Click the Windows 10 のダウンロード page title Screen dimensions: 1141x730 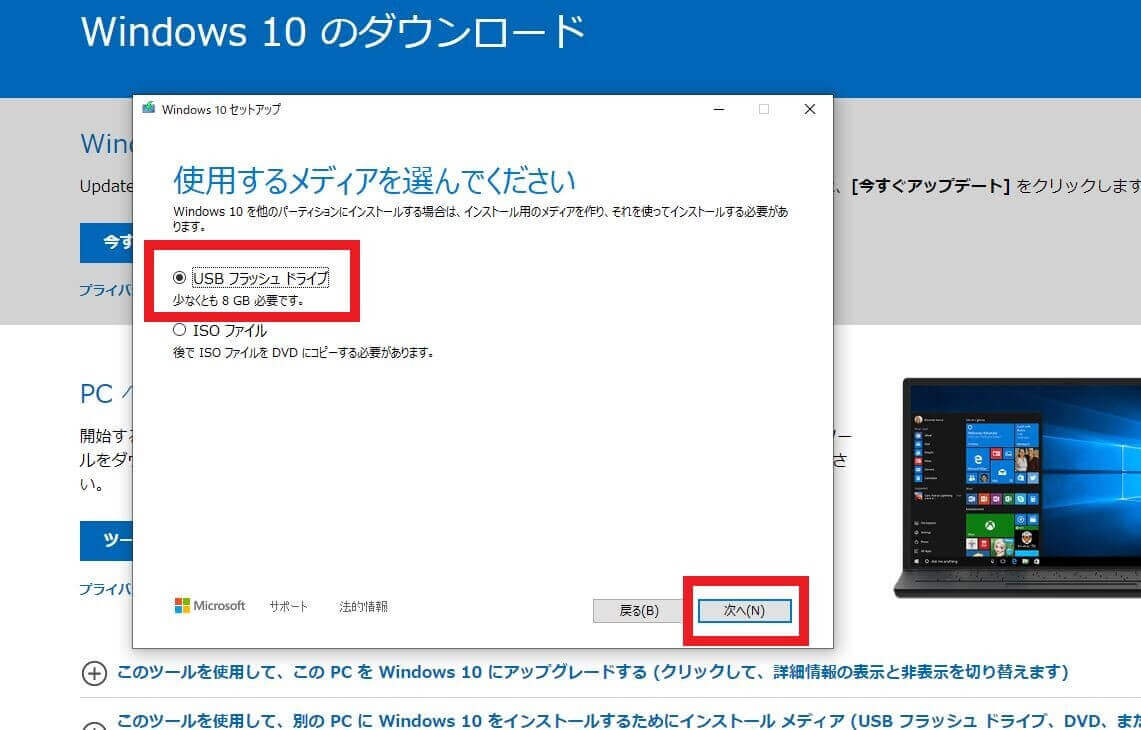click(333, 32)
